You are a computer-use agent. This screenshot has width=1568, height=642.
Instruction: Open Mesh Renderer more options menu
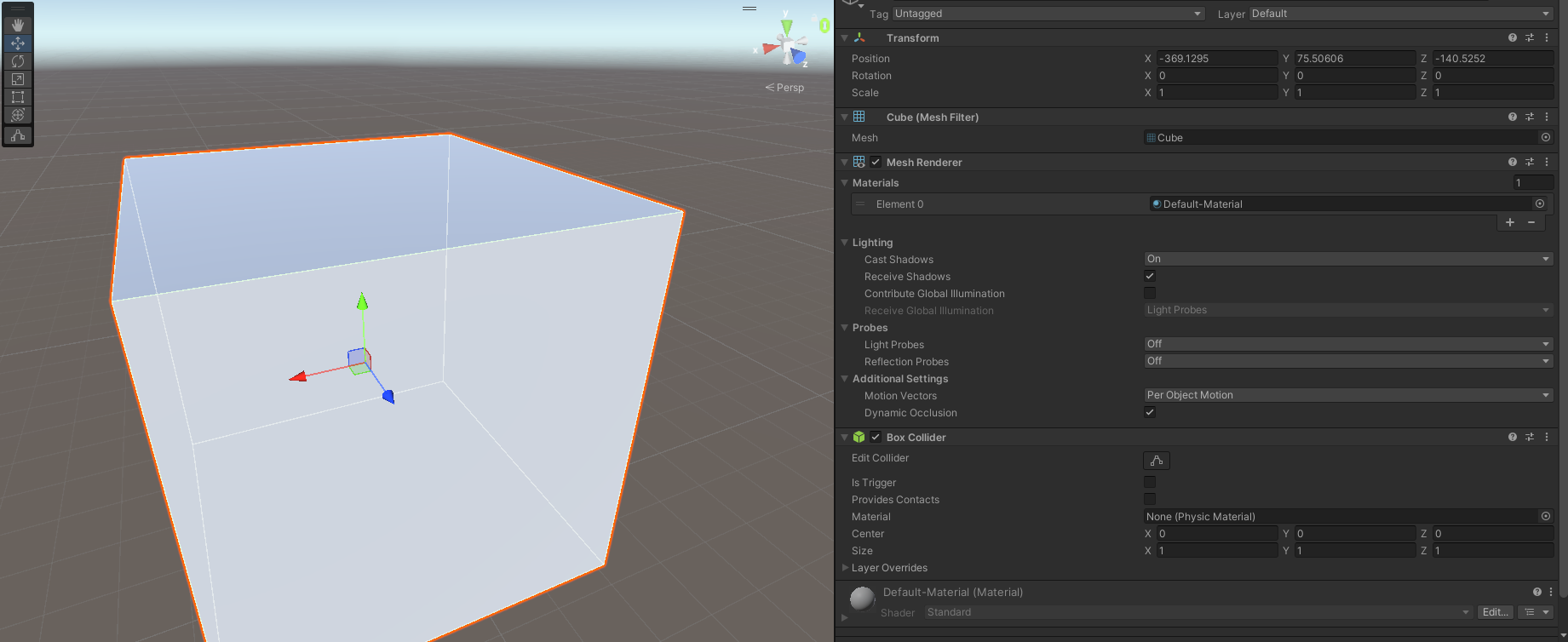coord(1547,162)
